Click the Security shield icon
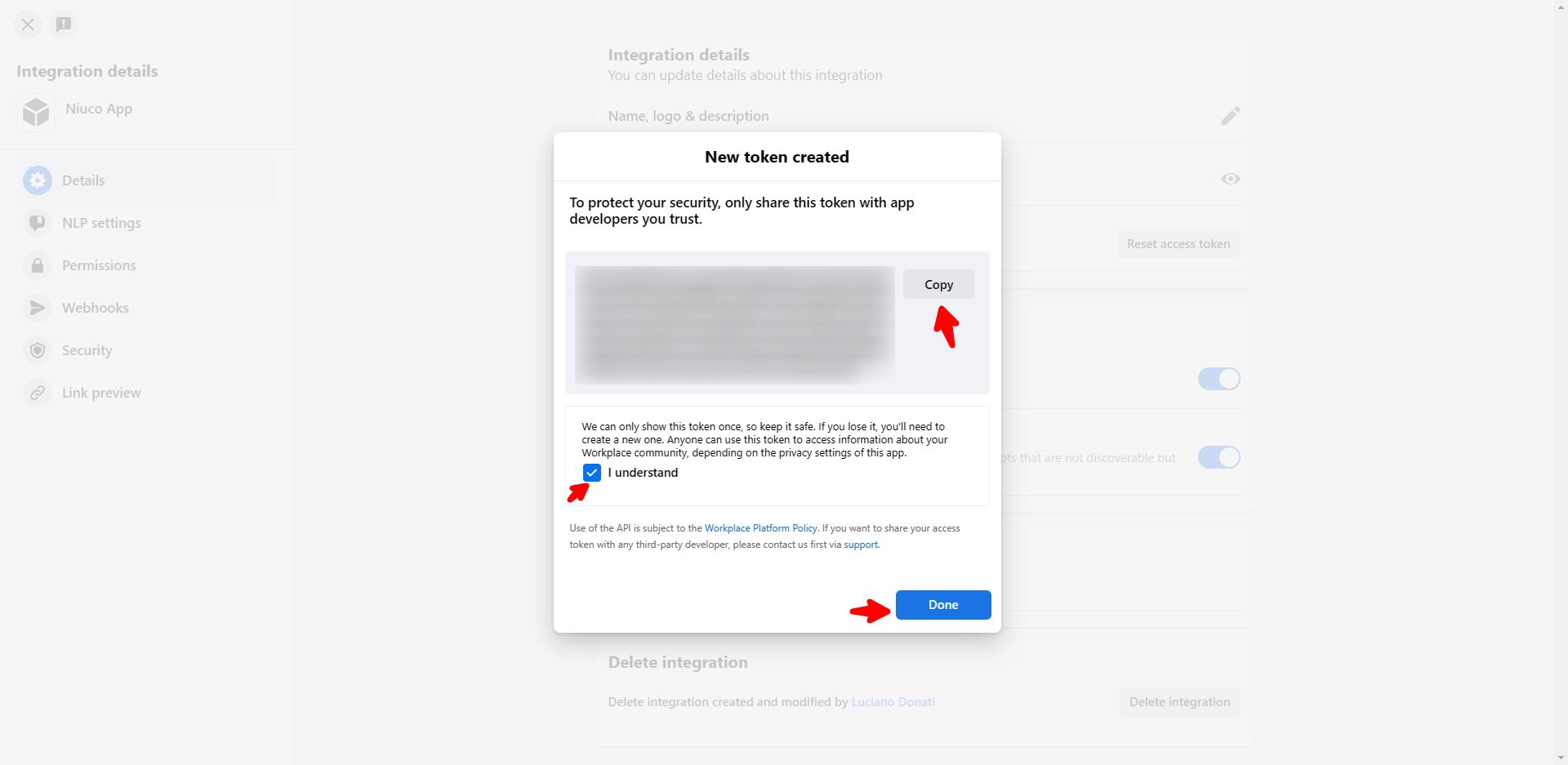 pos(38,350)
